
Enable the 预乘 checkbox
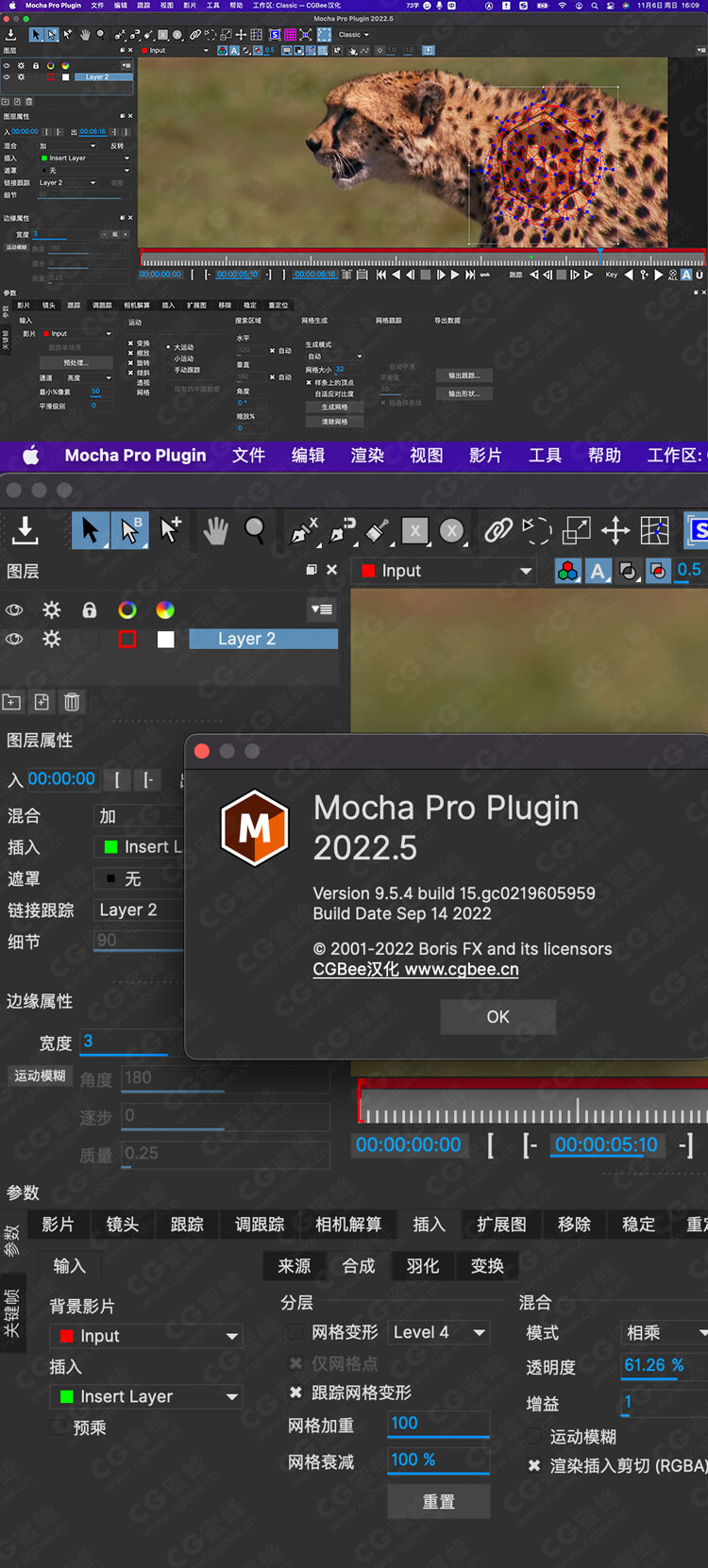click(59, 1427)
